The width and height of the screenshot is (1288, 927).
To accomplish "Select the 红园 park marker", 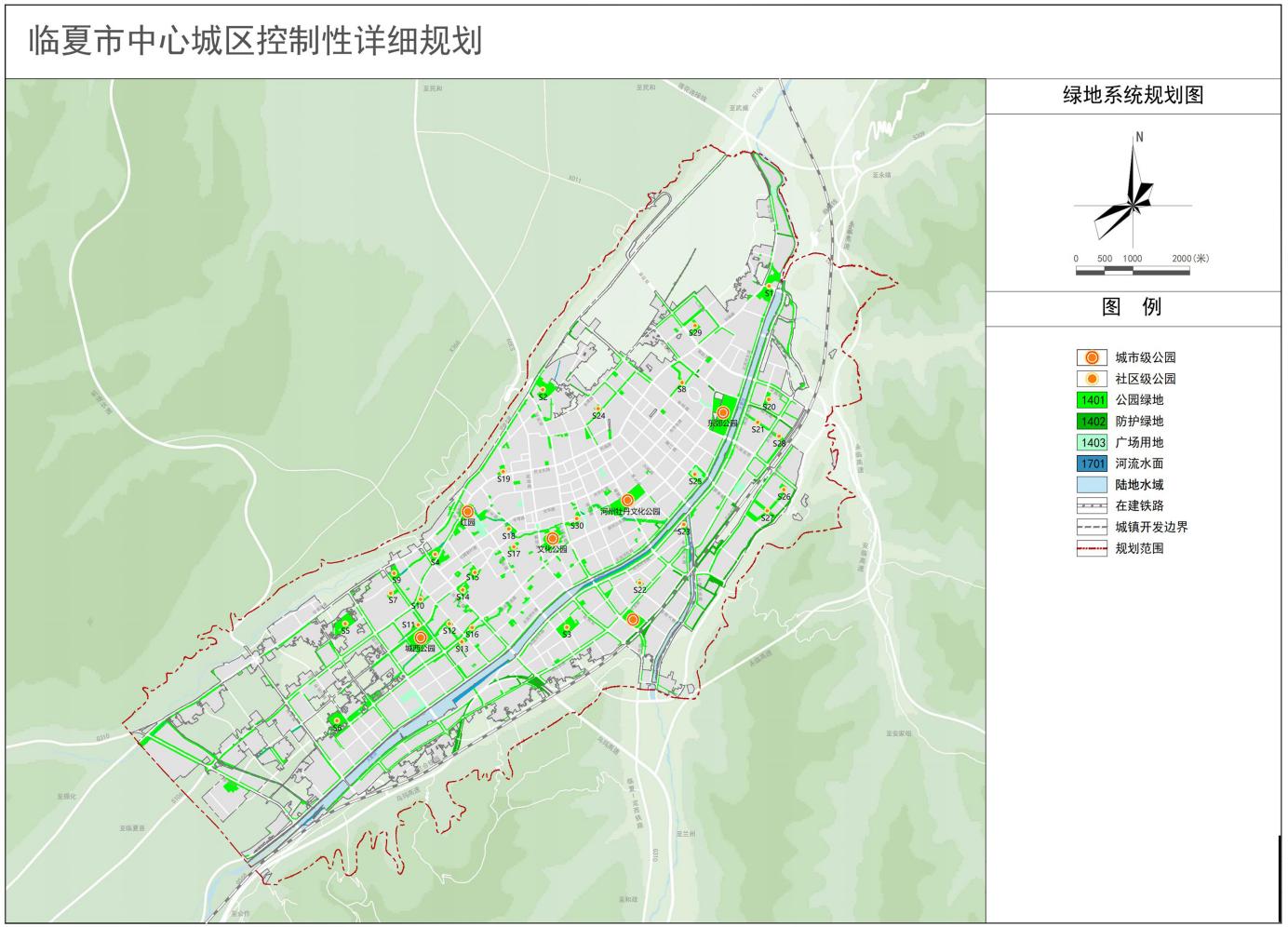I will [x=468, y=512].
